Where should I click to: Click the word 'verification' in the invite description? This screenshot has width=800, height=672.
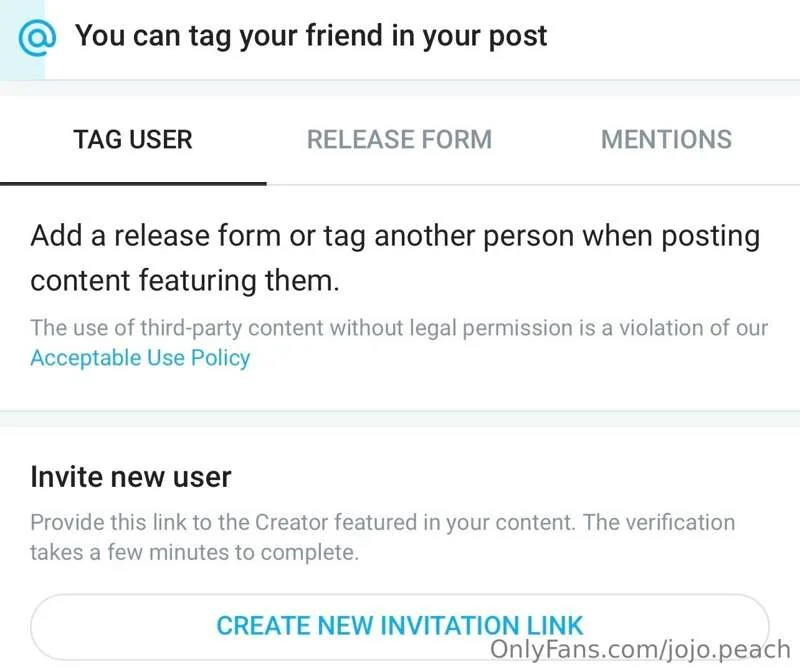tap(672, 522)
